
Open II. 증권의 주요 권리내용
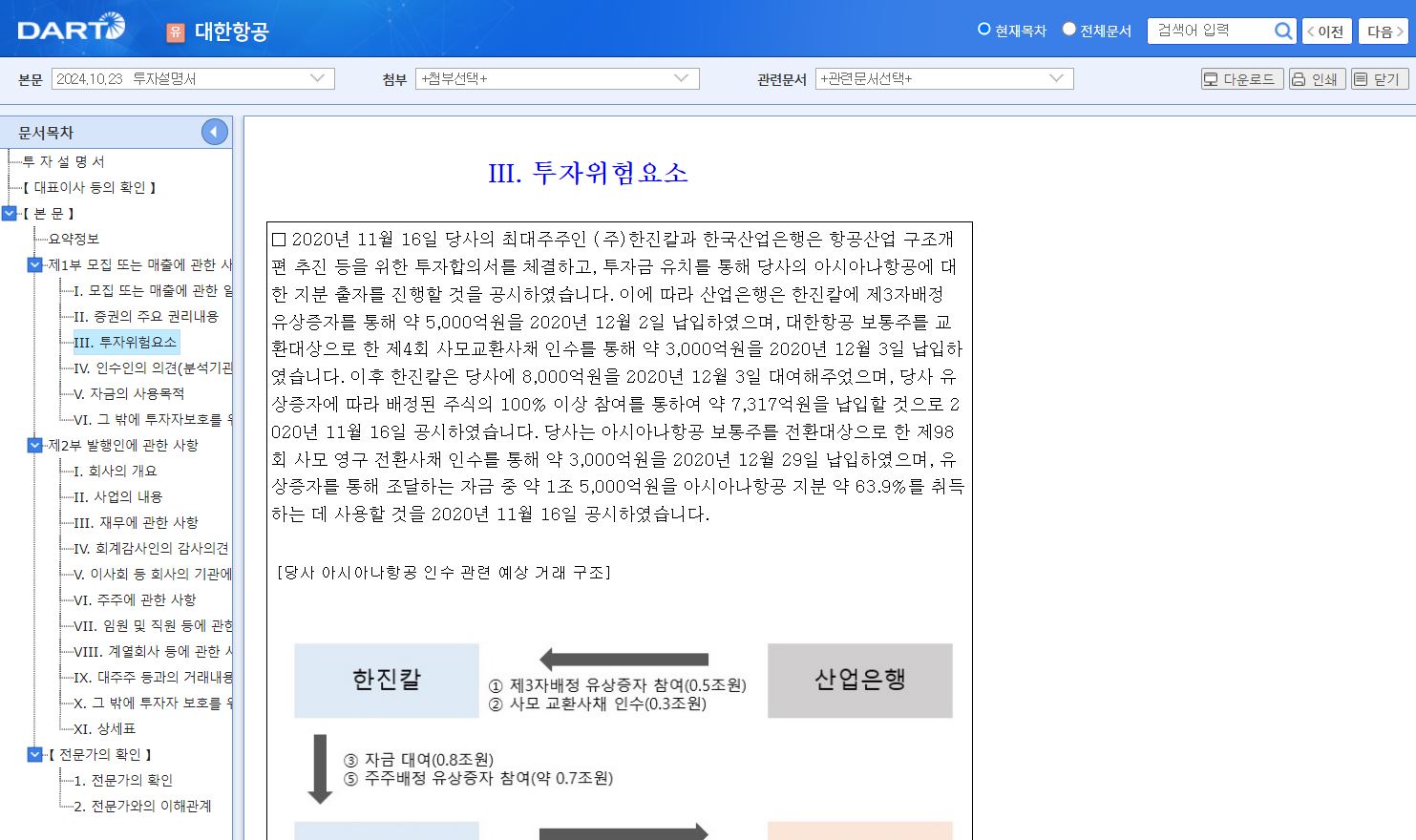coord(146,316)
